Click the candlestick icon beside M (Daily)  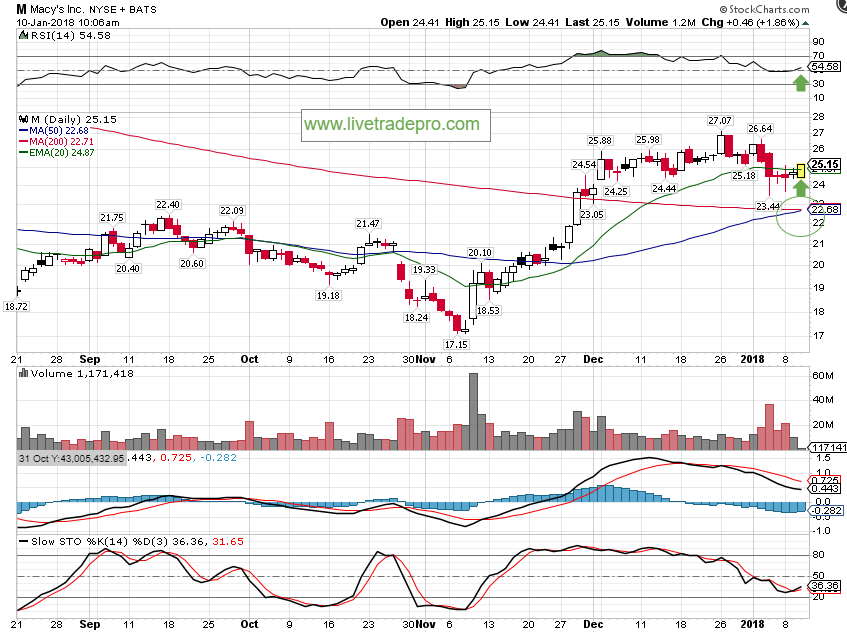coord(24,119)
